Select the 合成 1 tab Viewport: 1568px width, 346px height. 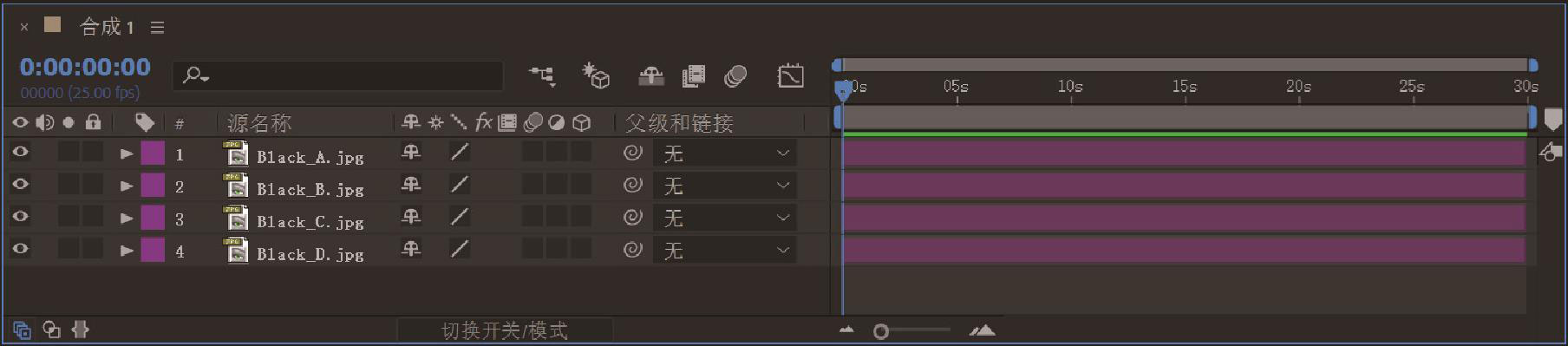tap(107, 27)
